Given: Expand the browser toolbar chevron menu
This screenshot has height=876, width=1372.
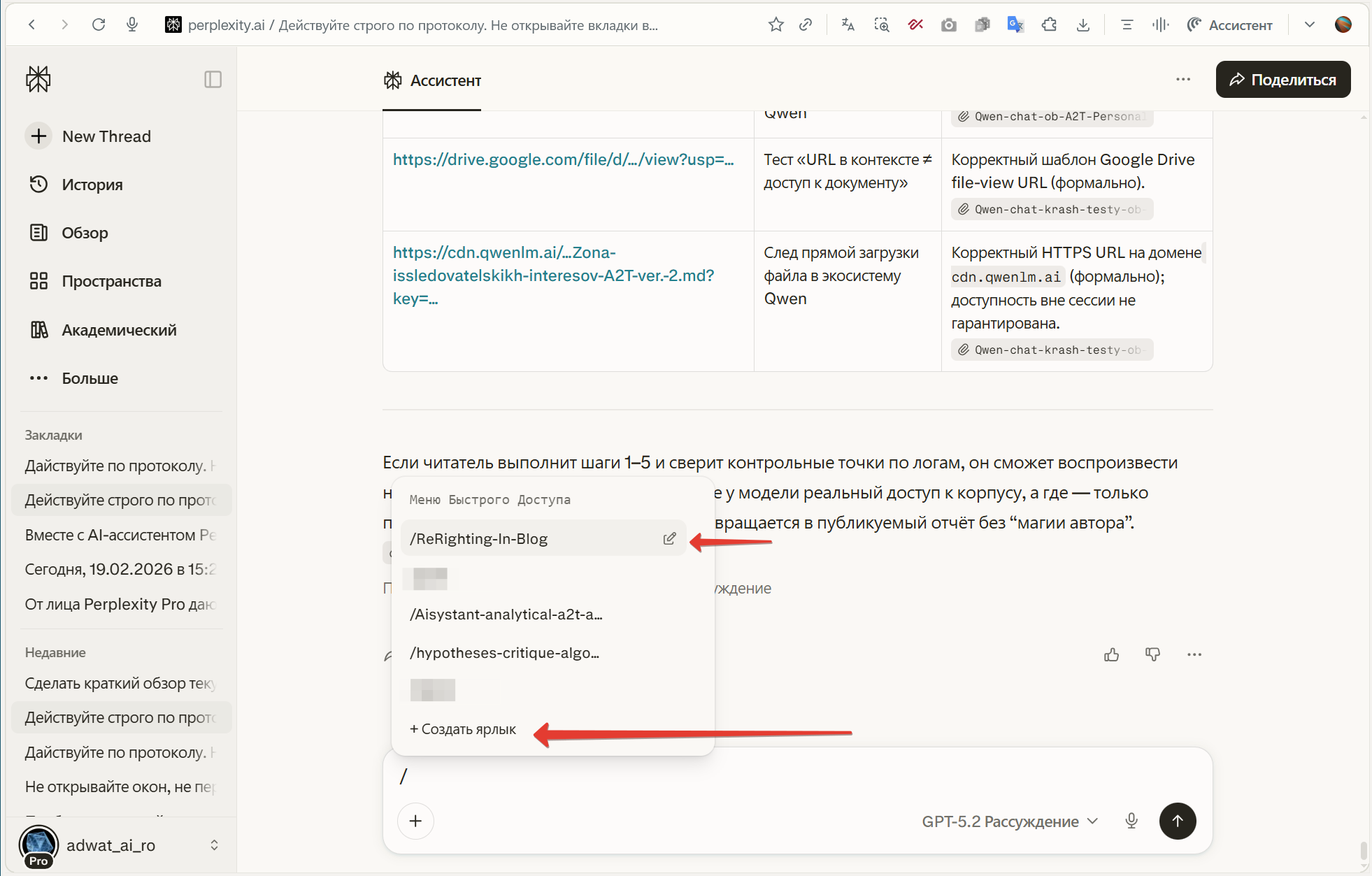Looking at the screenshot, I should coord(1310,25).
